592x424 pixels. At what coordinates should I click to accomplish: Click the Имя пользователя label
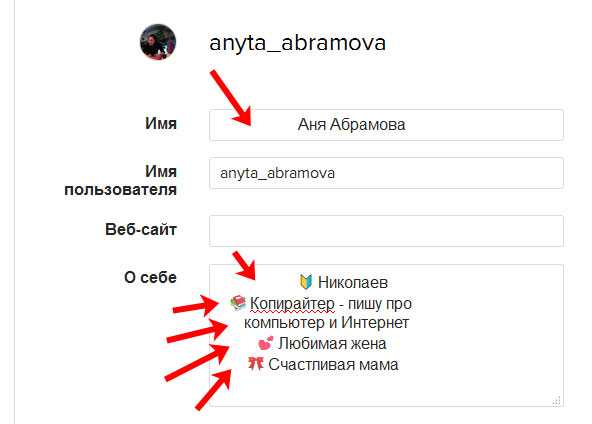[x=121, y=180]
